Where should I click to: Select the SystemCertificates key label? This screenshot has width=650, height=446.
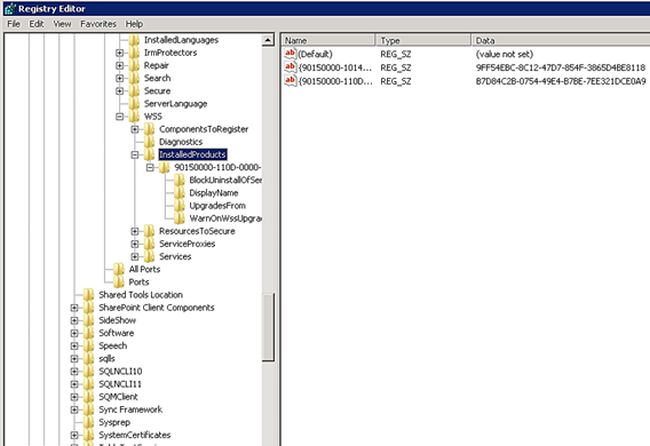click(135, 435)
